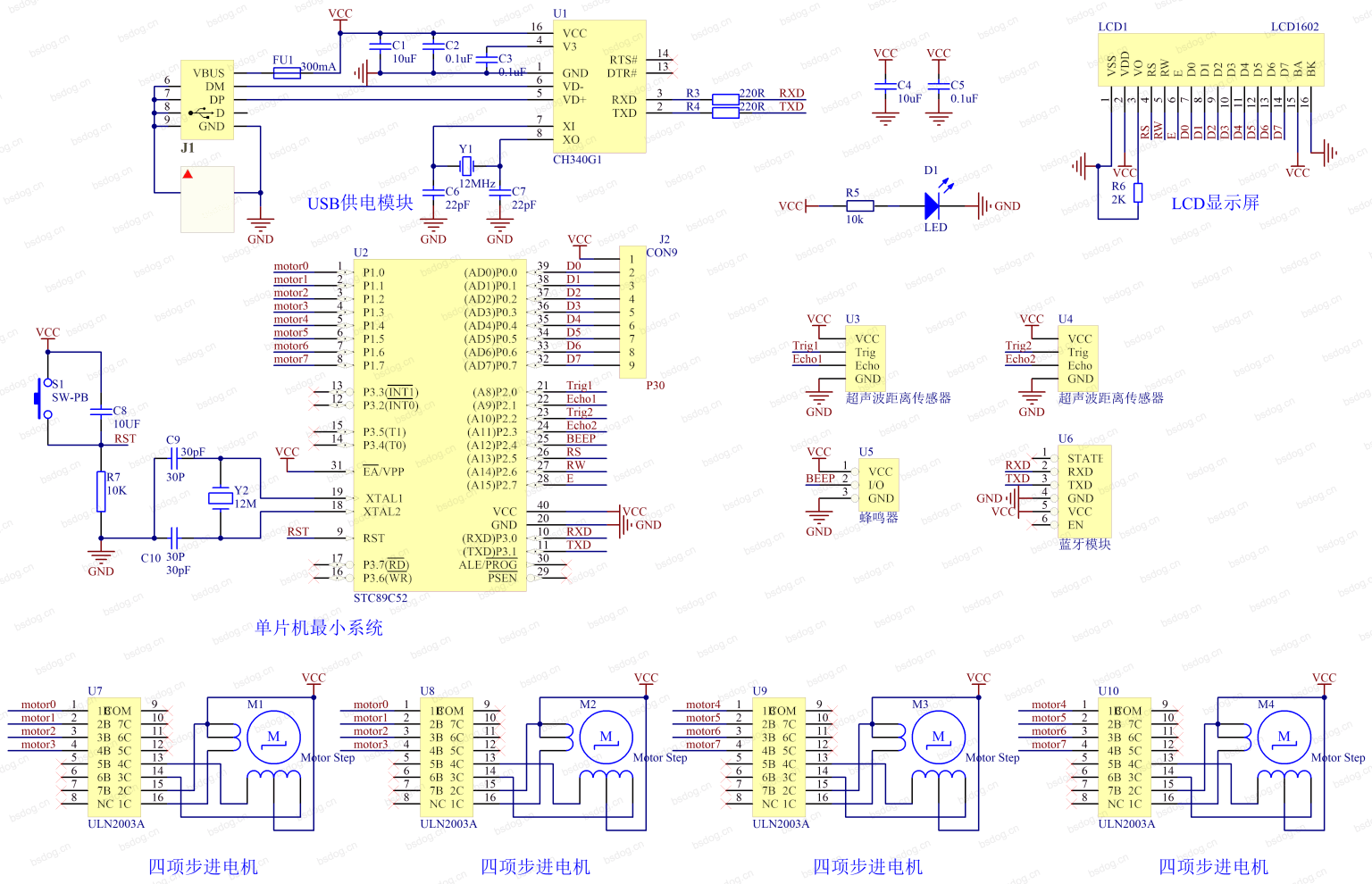Click capacitor C8 10UF symbol
The height and width of the screenshot is (884, 1372).
[x=101, y=413]
